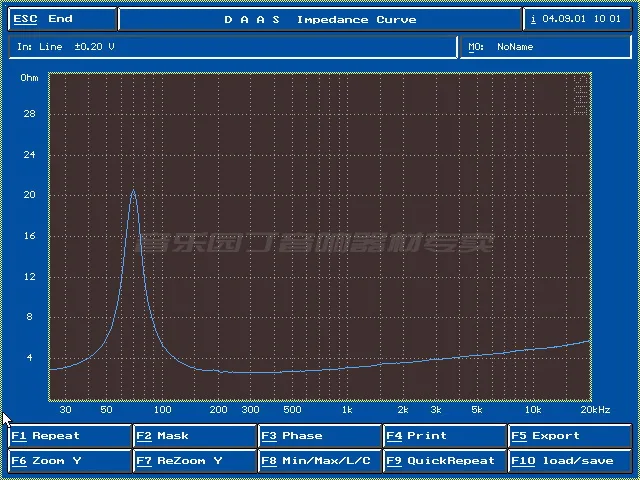
Task: Click the 4 Ohm axis label
Action: click(x=29, y=358)
